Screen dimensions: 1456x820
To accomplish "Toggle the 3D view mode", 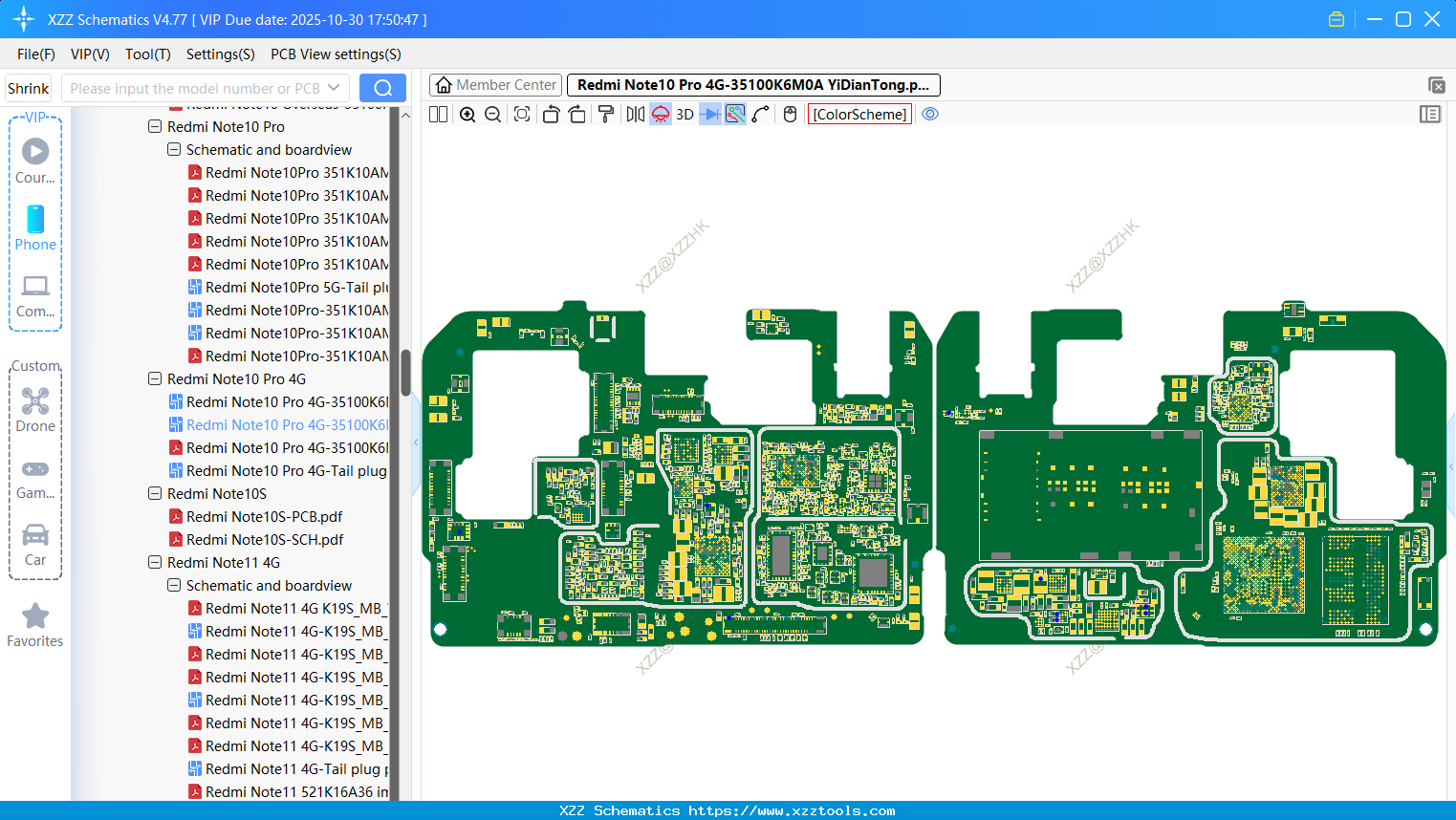I will 685,115.
